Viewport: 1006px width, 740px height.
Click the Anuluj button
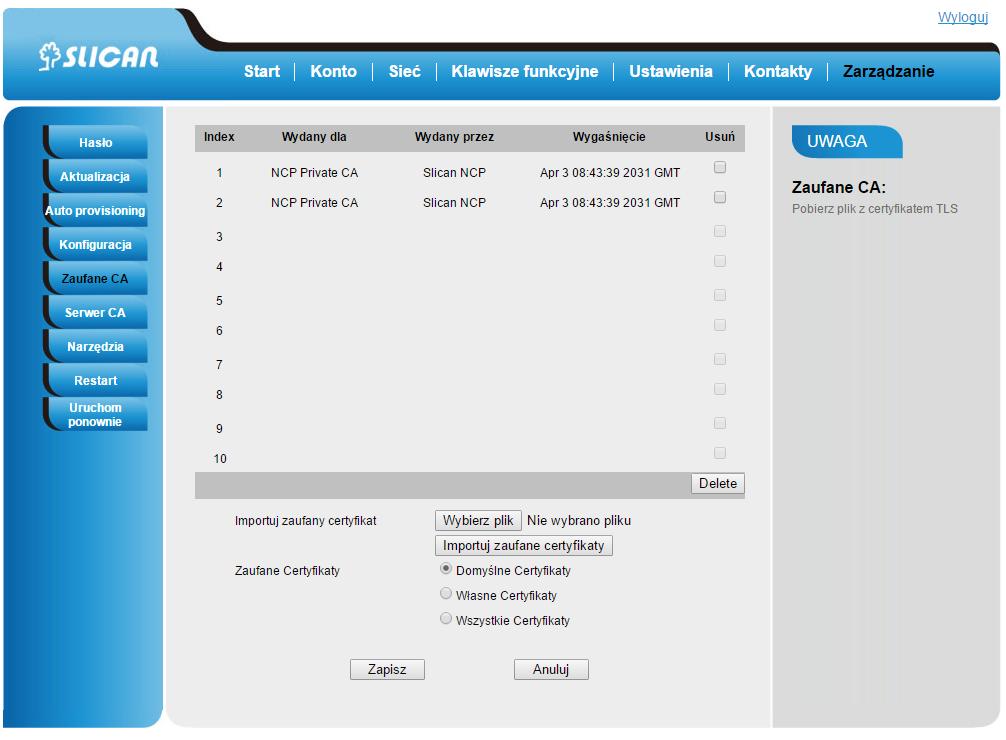(551, 669)
